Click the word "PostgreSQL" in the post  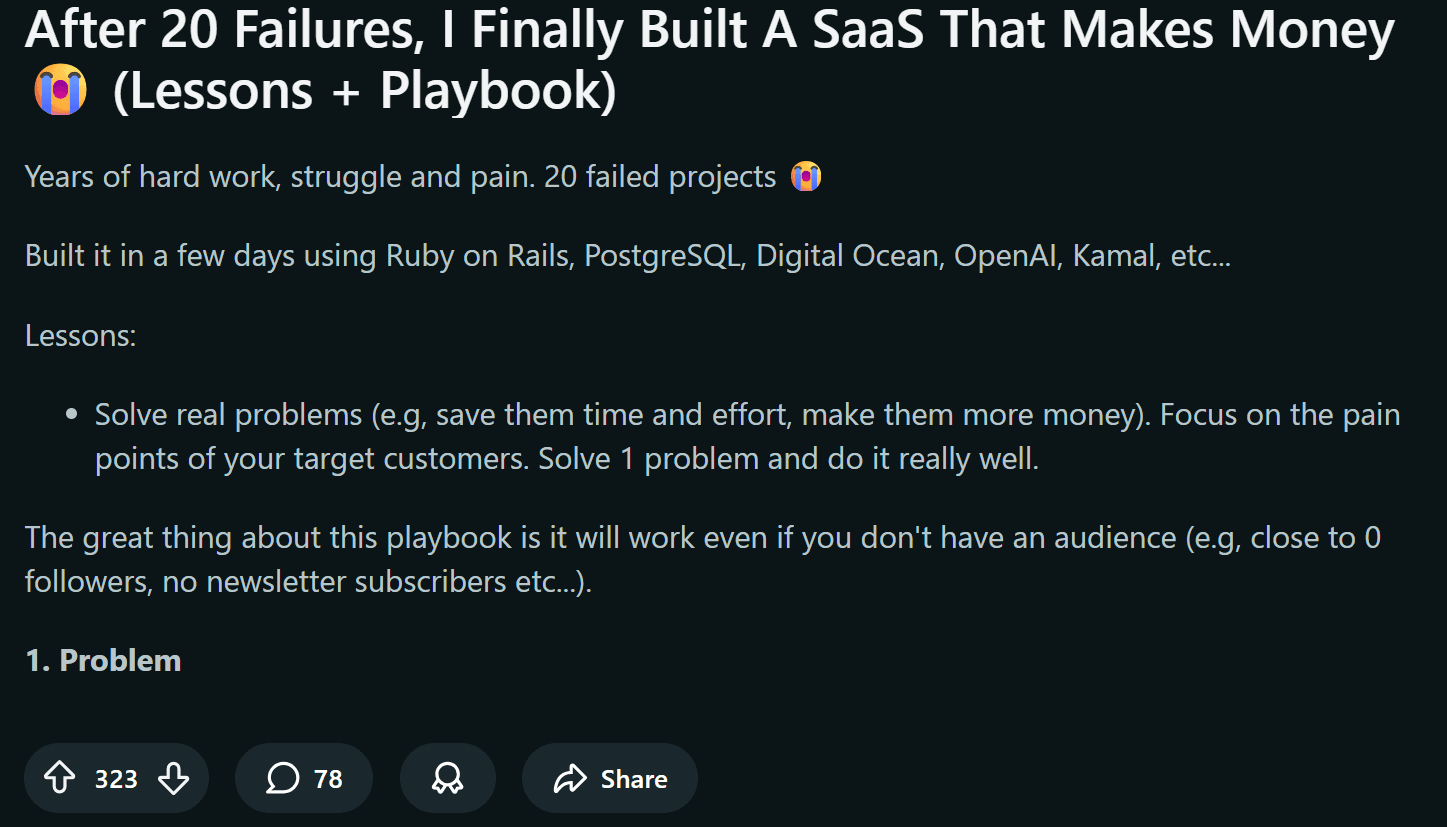tap(664, 256)
